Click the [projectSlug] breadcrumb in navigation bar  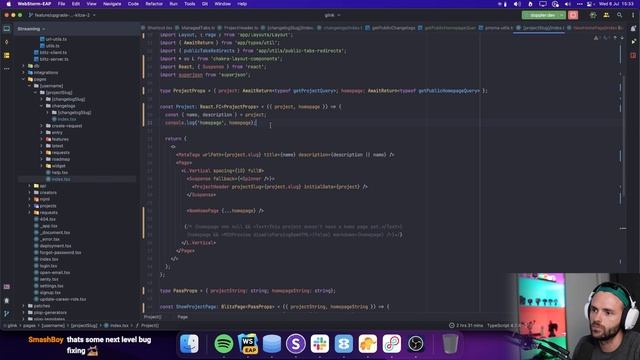(x=84, y=326)
